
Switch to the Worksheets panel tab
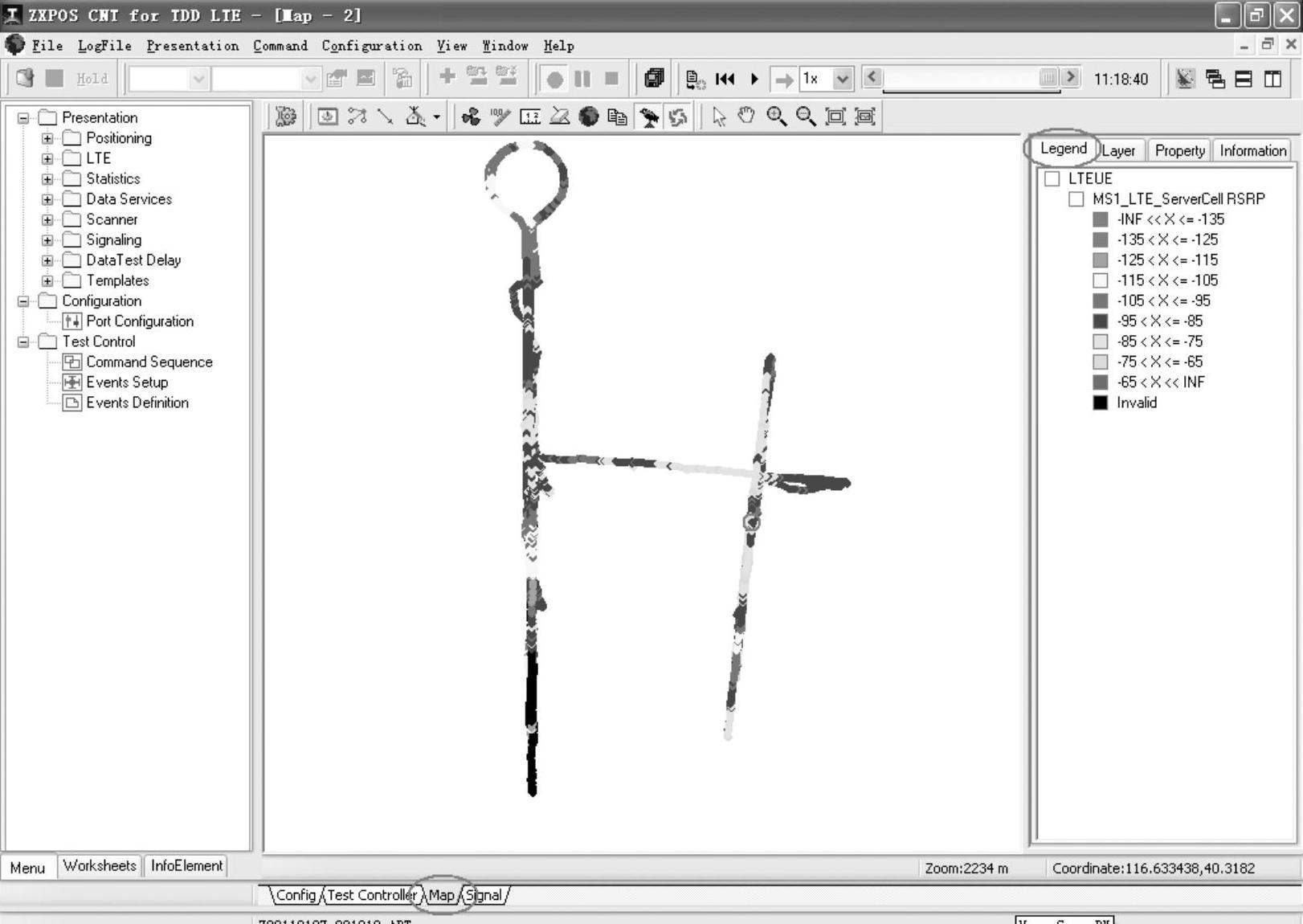100,865
